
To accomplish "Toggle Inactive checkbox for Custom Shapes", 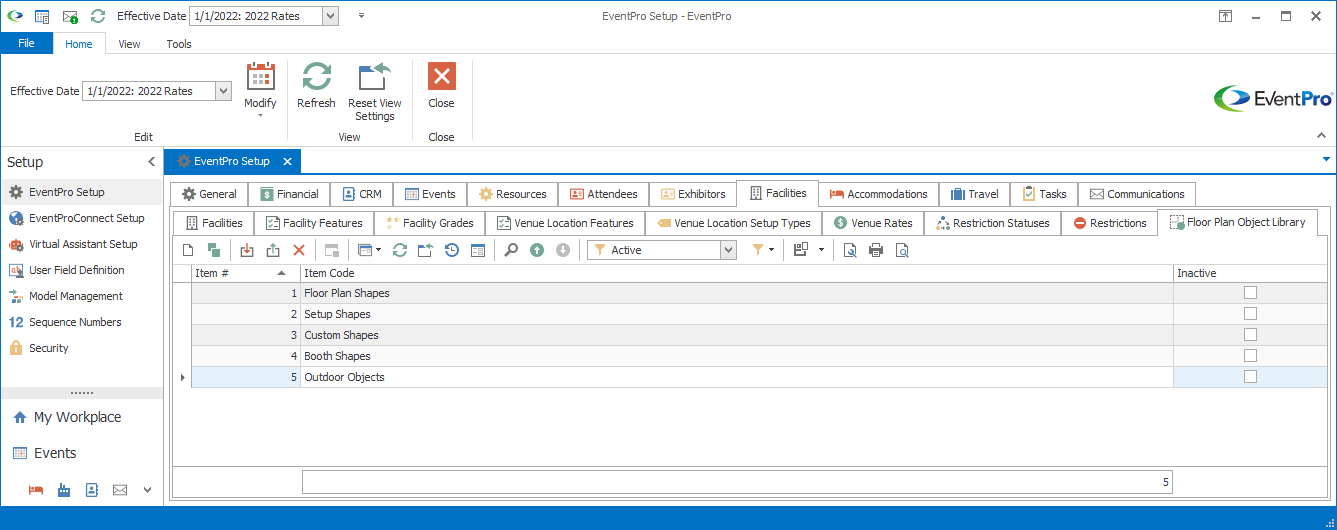I will tap(1250, 335).
